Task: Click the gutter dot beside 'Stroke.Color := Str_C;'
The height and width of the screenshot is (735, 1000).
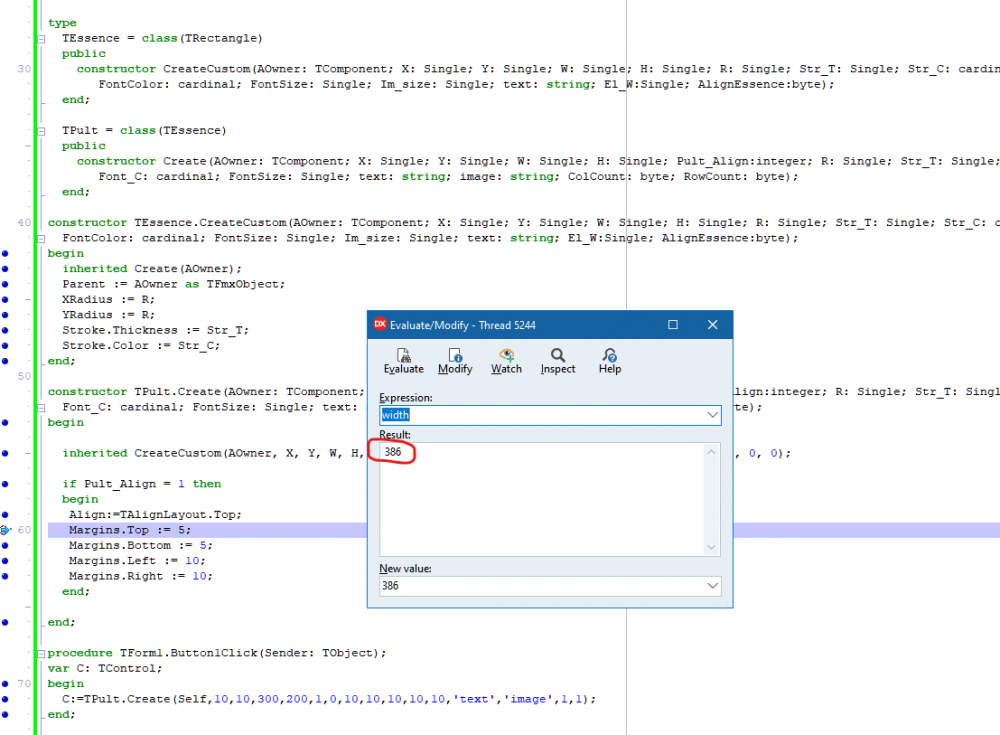Action: tap(5, 345)
